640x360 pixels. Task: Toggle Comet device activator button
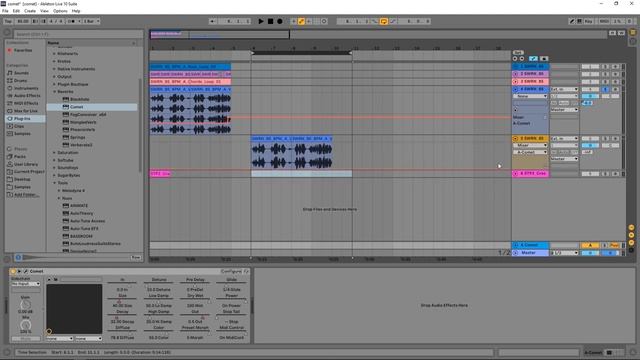(x=13, y=271)
